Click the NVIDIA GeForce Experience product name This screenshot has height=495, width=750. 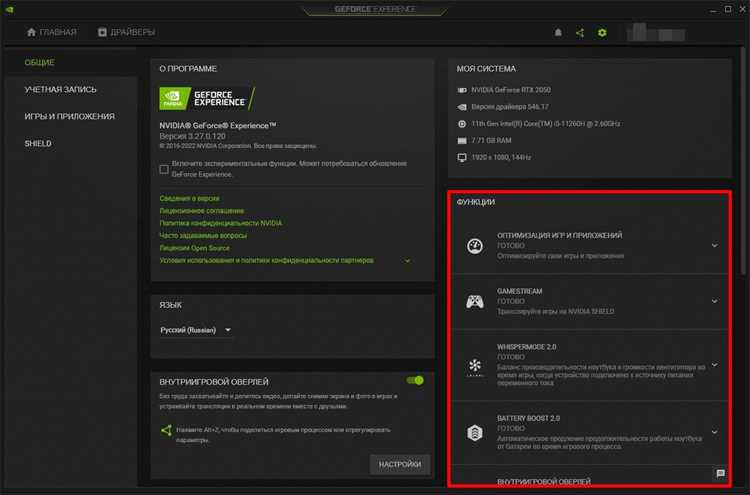[218, 126]
